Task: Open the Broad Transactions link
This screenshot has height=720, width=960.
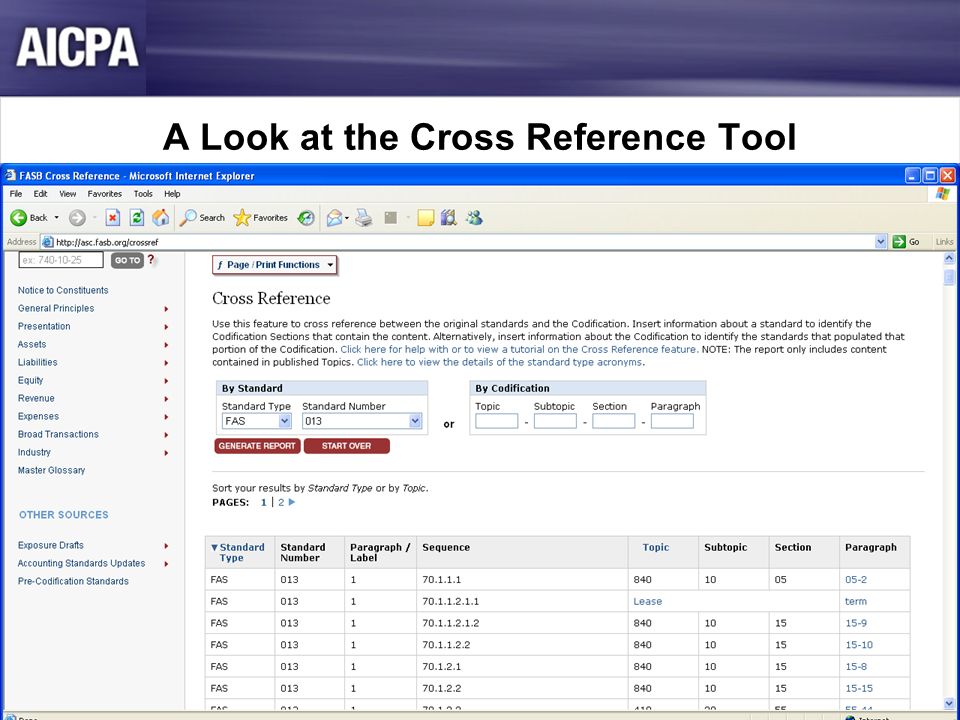Action: click(58, 434)
